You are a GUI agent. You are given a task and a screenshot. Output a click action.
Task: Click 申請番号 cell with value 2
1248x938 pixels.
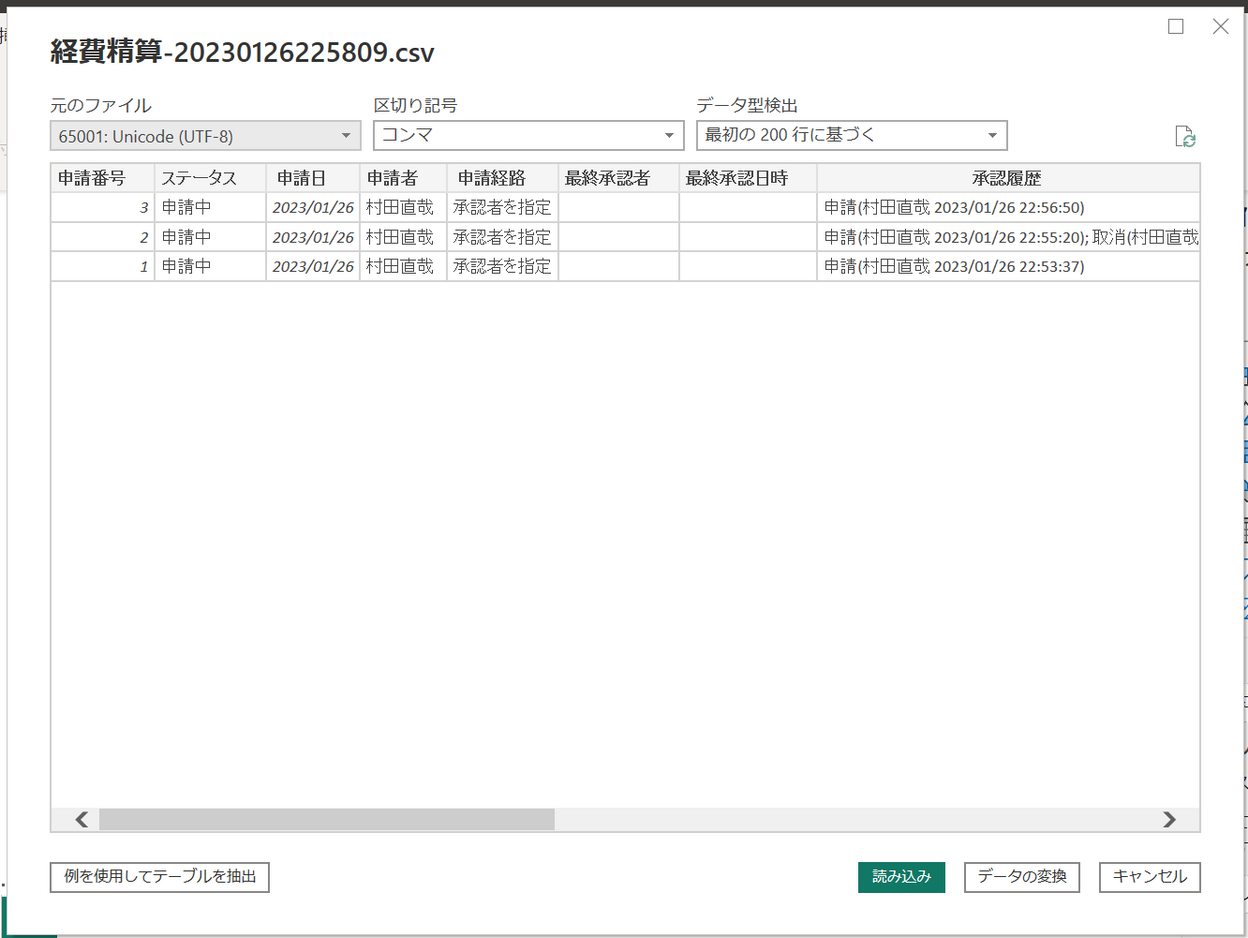point(102,237)
